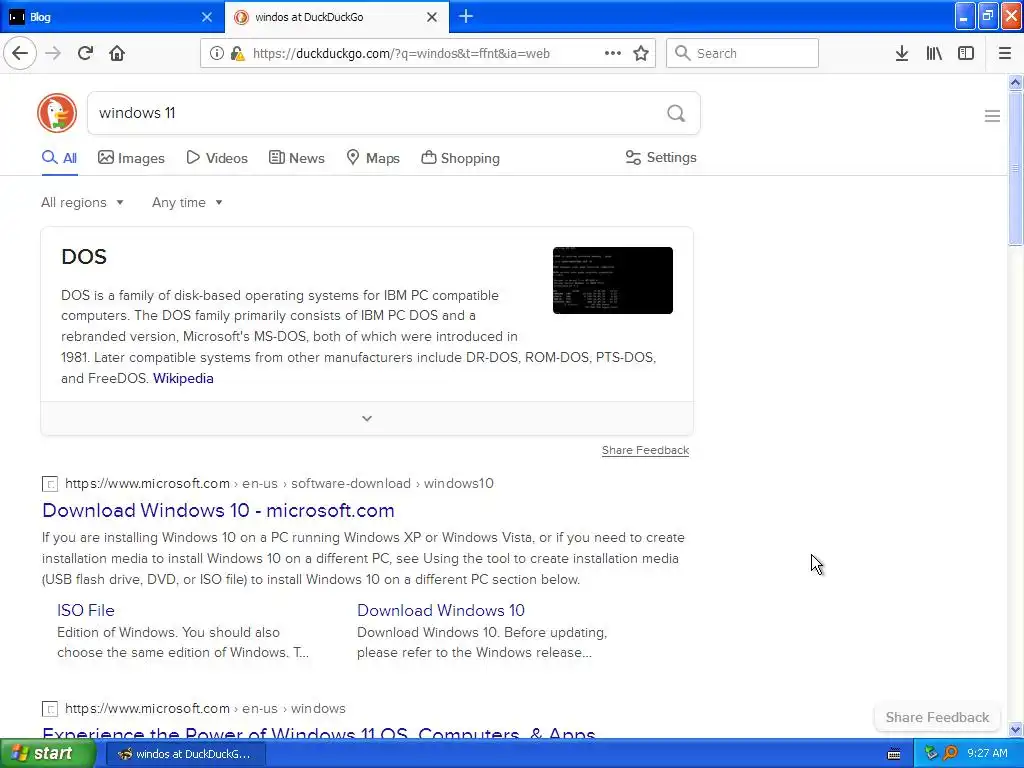1024x768 pixels.
Task: Open a new browser tab
Action: [x=466, y=16]
